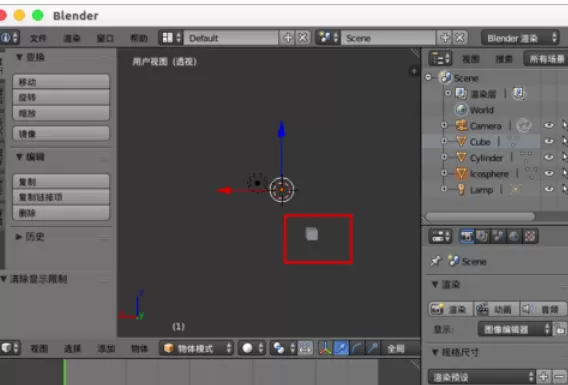Open the 物体模式 mode dropdown
The image size is (568, 385).
point(196,348)
